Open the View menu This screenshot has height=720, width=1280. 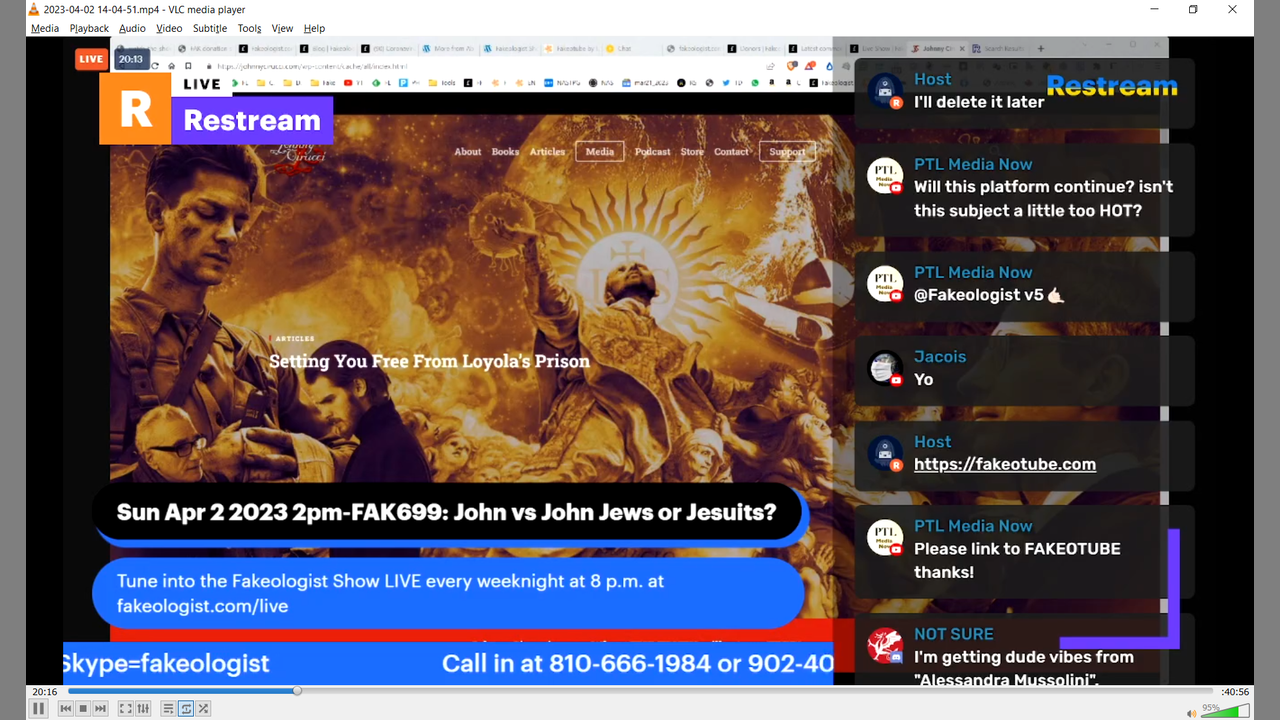(x=283, y=28)
